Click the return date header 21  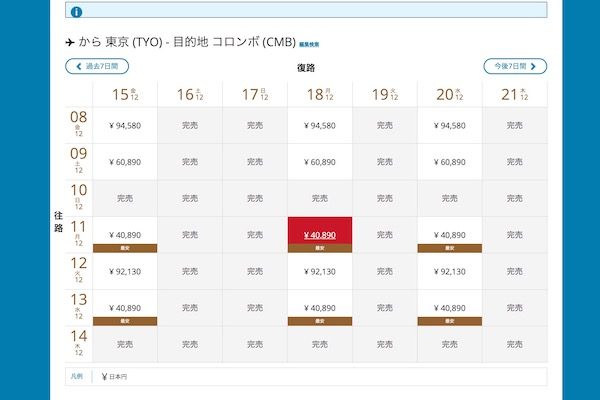coord(515,94)
